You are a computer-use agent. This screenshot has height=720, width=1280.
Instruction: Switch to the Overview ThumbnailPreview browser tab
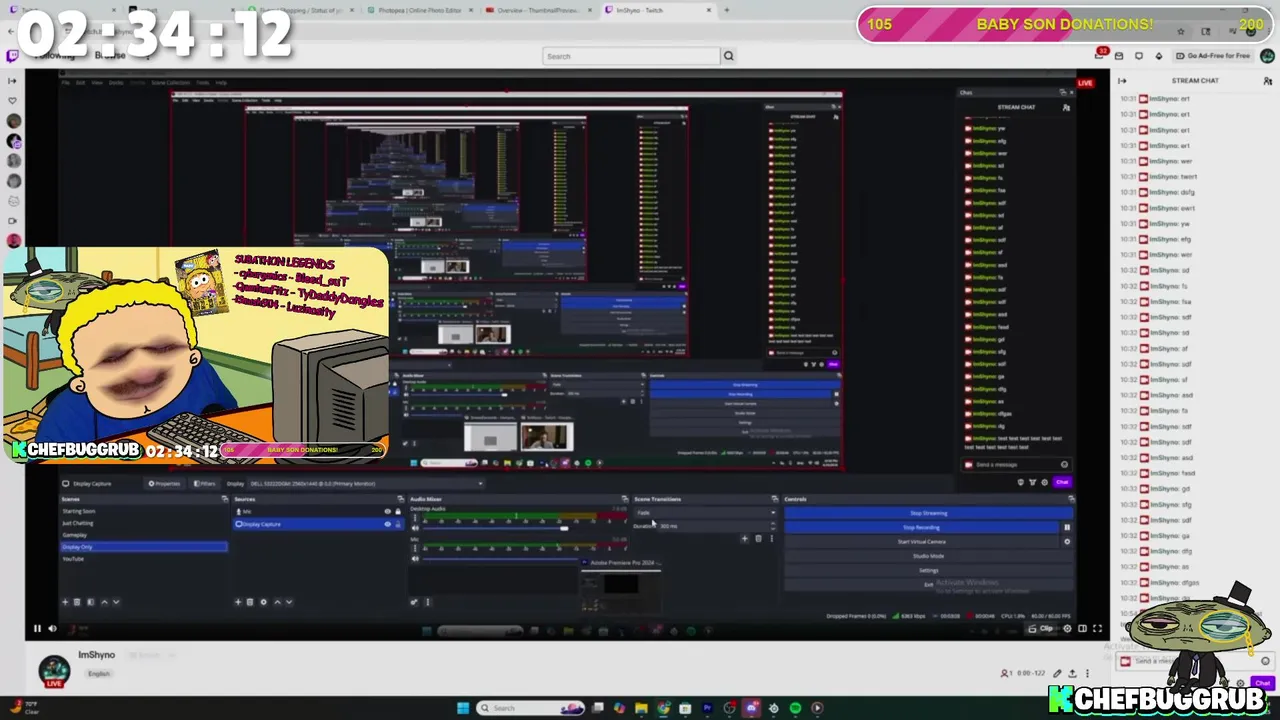(x=538, y=10)
